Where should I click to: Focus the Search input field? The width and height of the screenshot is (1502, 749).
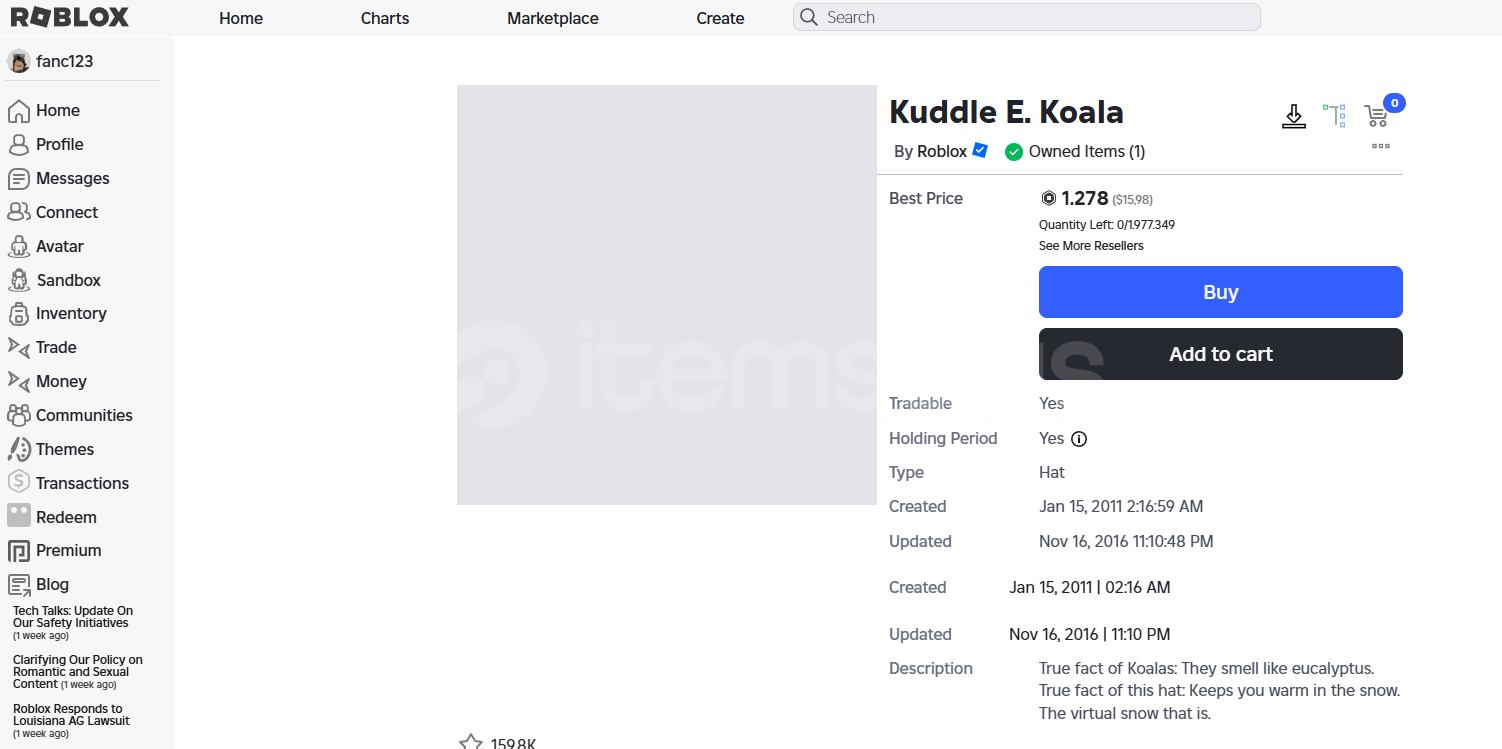[x=1027, y=17]
